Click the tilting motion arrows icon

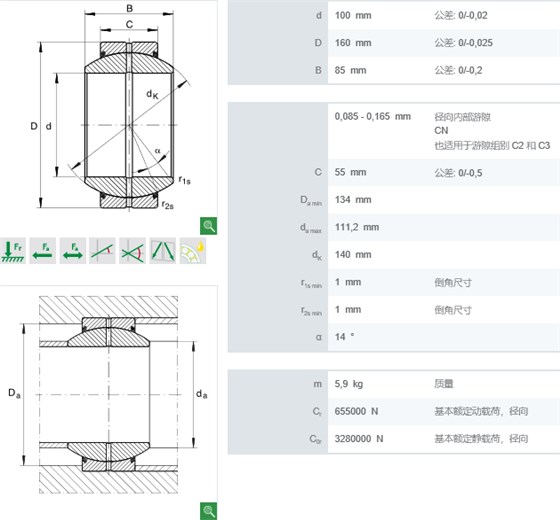[x=162, y=251]
